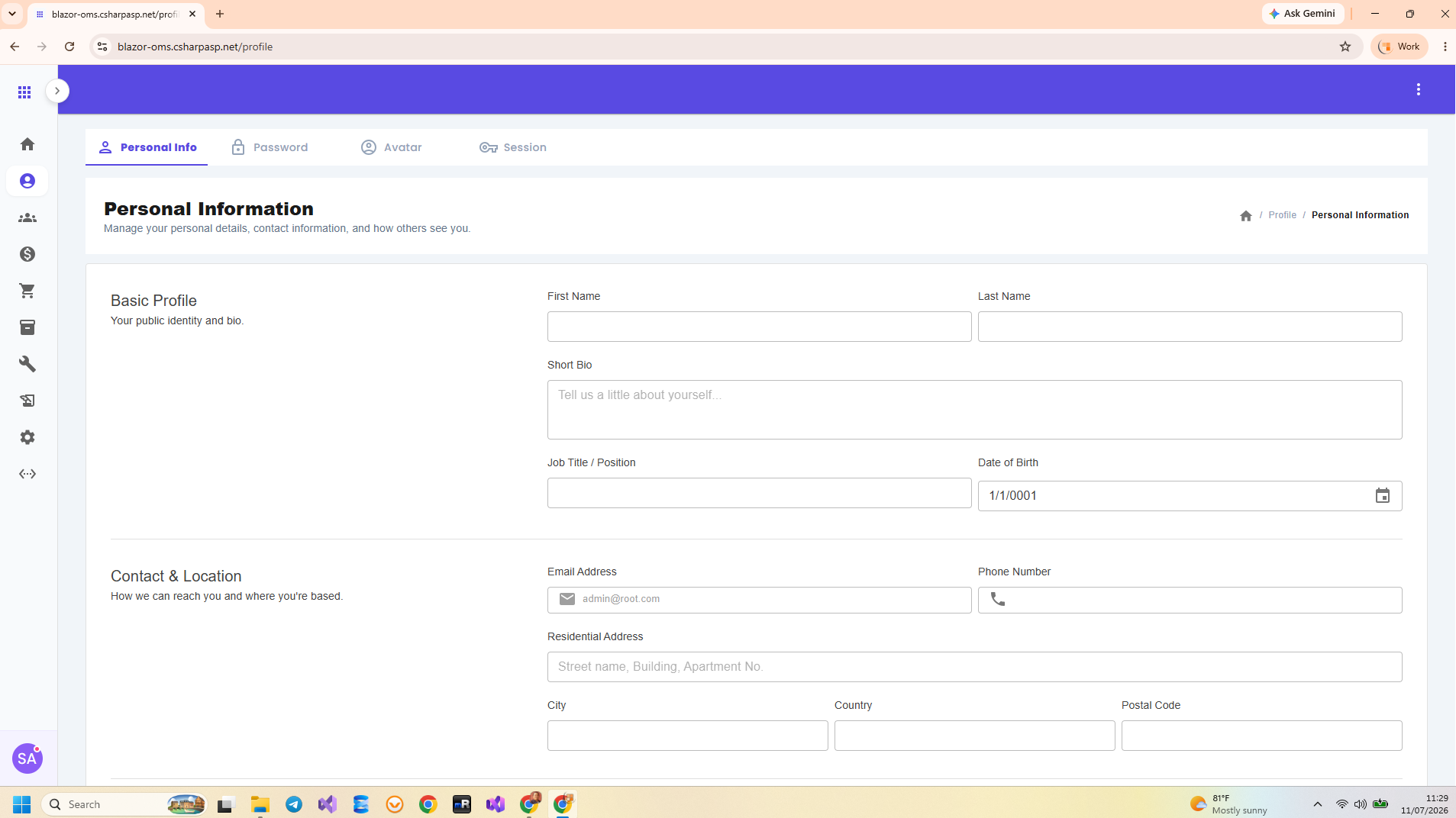Reload the page in Chrome
This screenshot has height=818, width=1456.
click(x=69, y=47)
